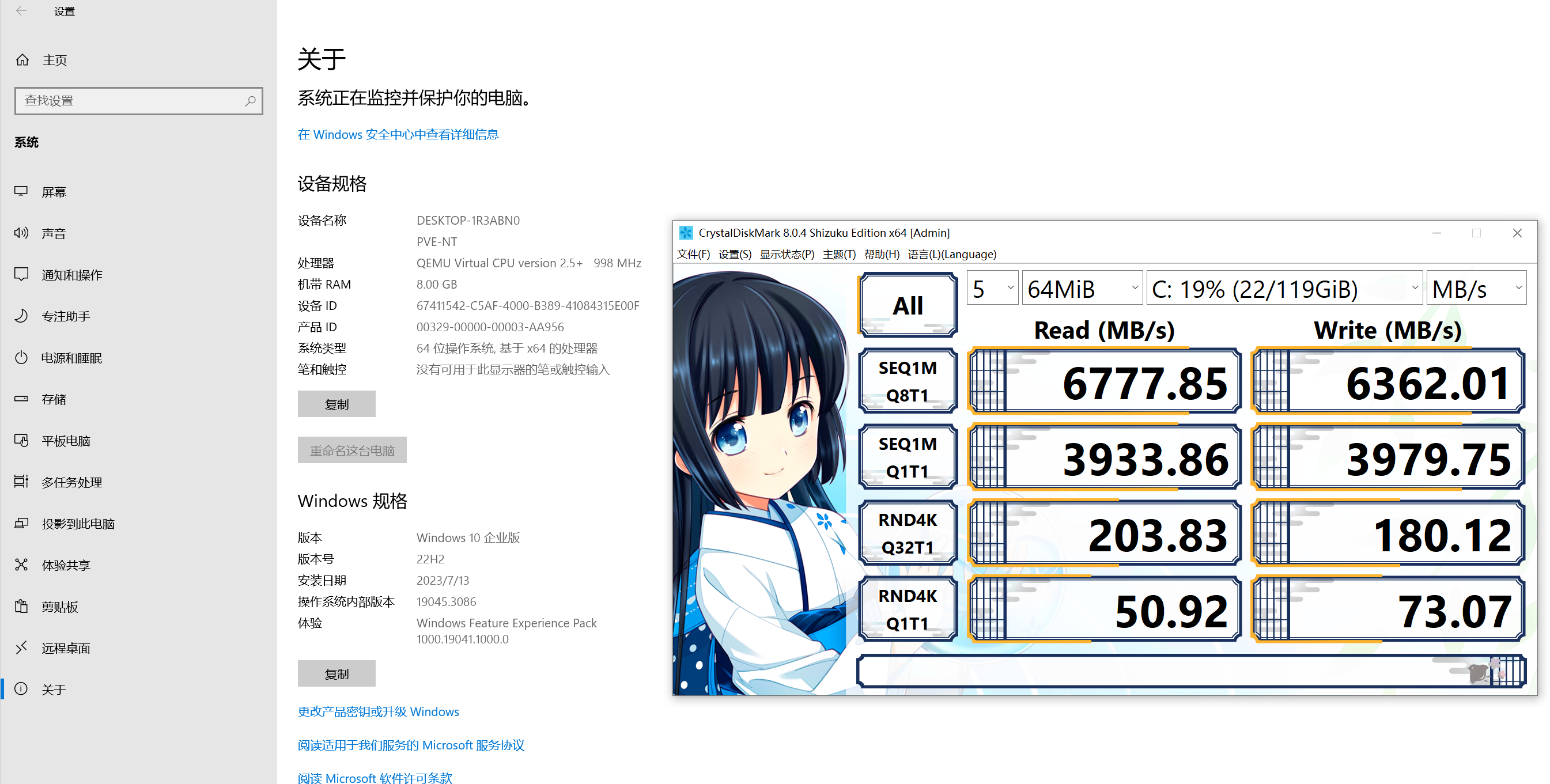Click the device name DESKTOP-1R3ABN0
This screenshot has height=784, width=1550.
(x=467, y=220)
